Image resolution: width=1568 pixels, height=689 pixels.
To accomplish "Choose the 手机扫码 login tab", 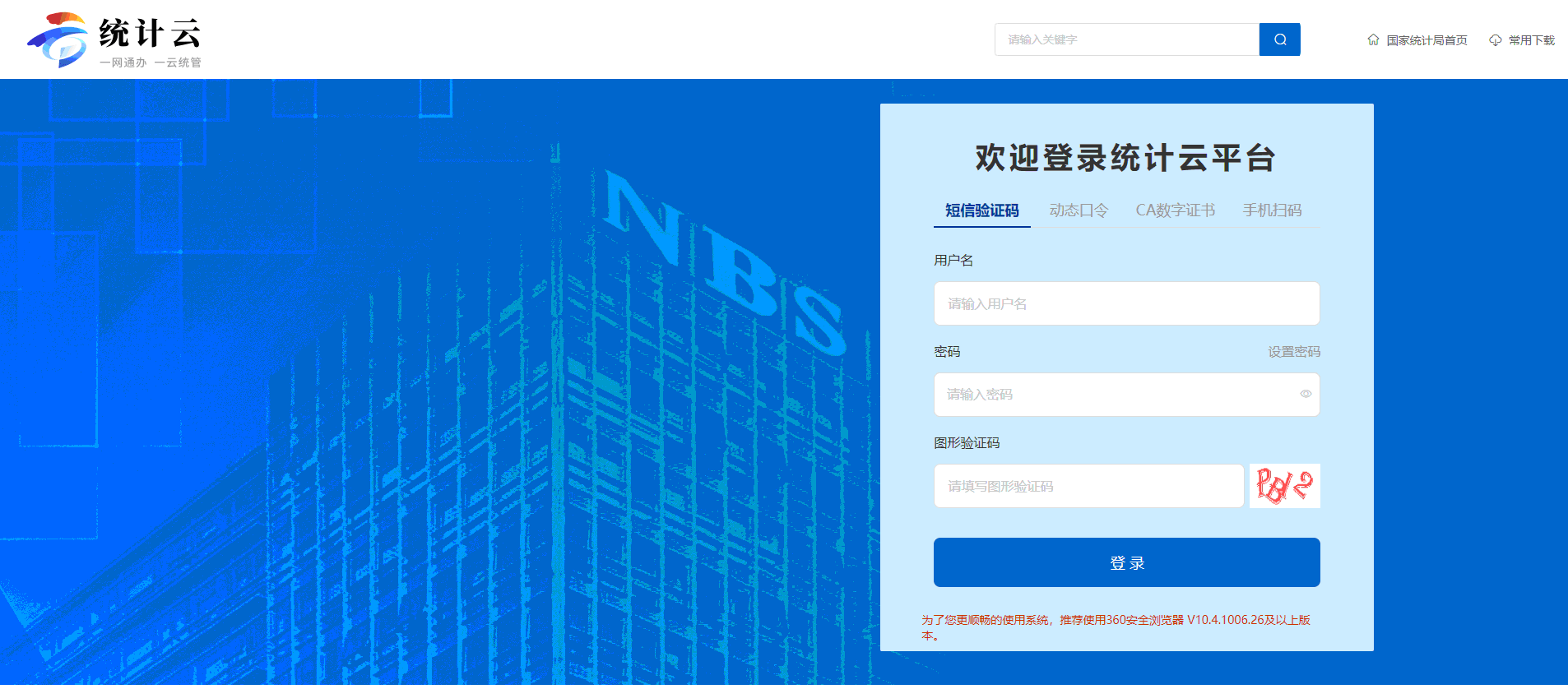I will (x=1272, y=210).
